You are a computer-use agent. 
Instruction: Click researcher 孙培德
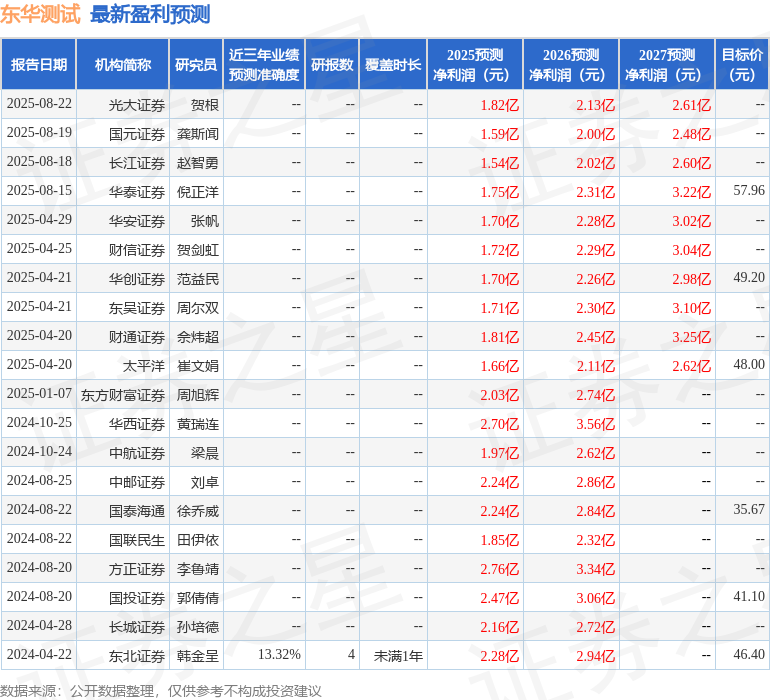[x=198, y=627]
